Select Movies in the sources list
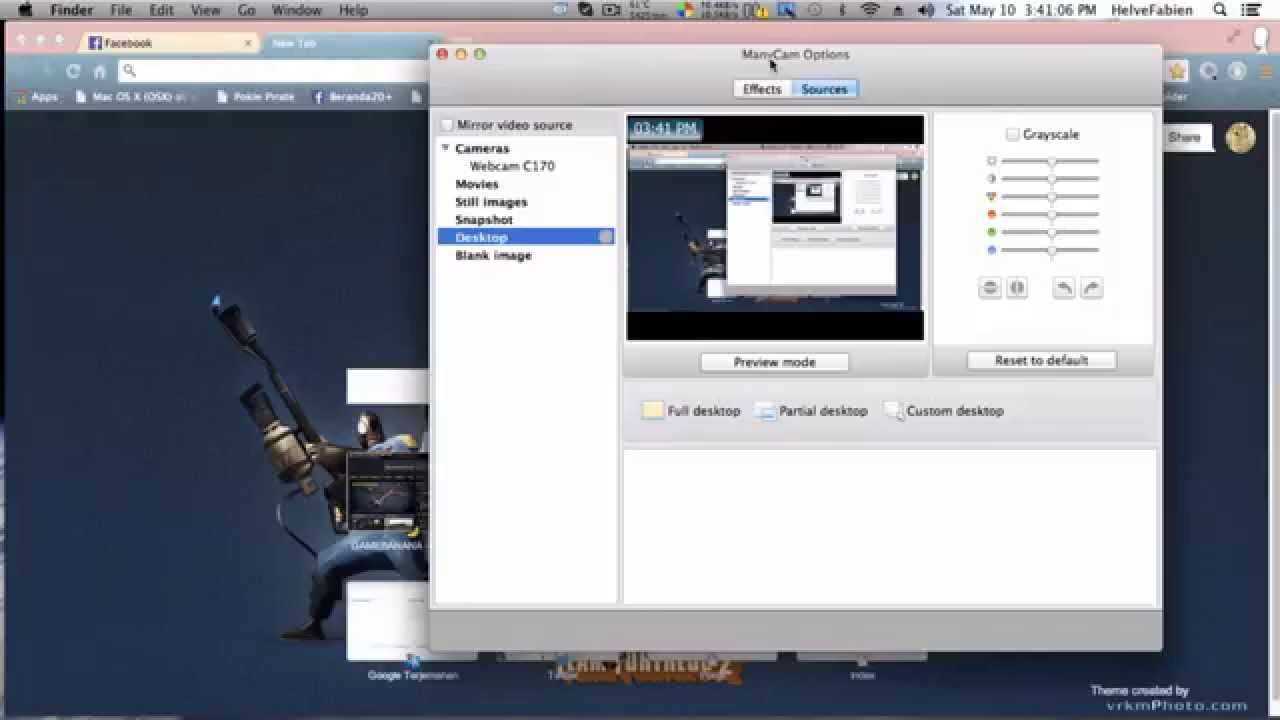Viewport: 1280px width, 720px height. [x=477, y=184]
